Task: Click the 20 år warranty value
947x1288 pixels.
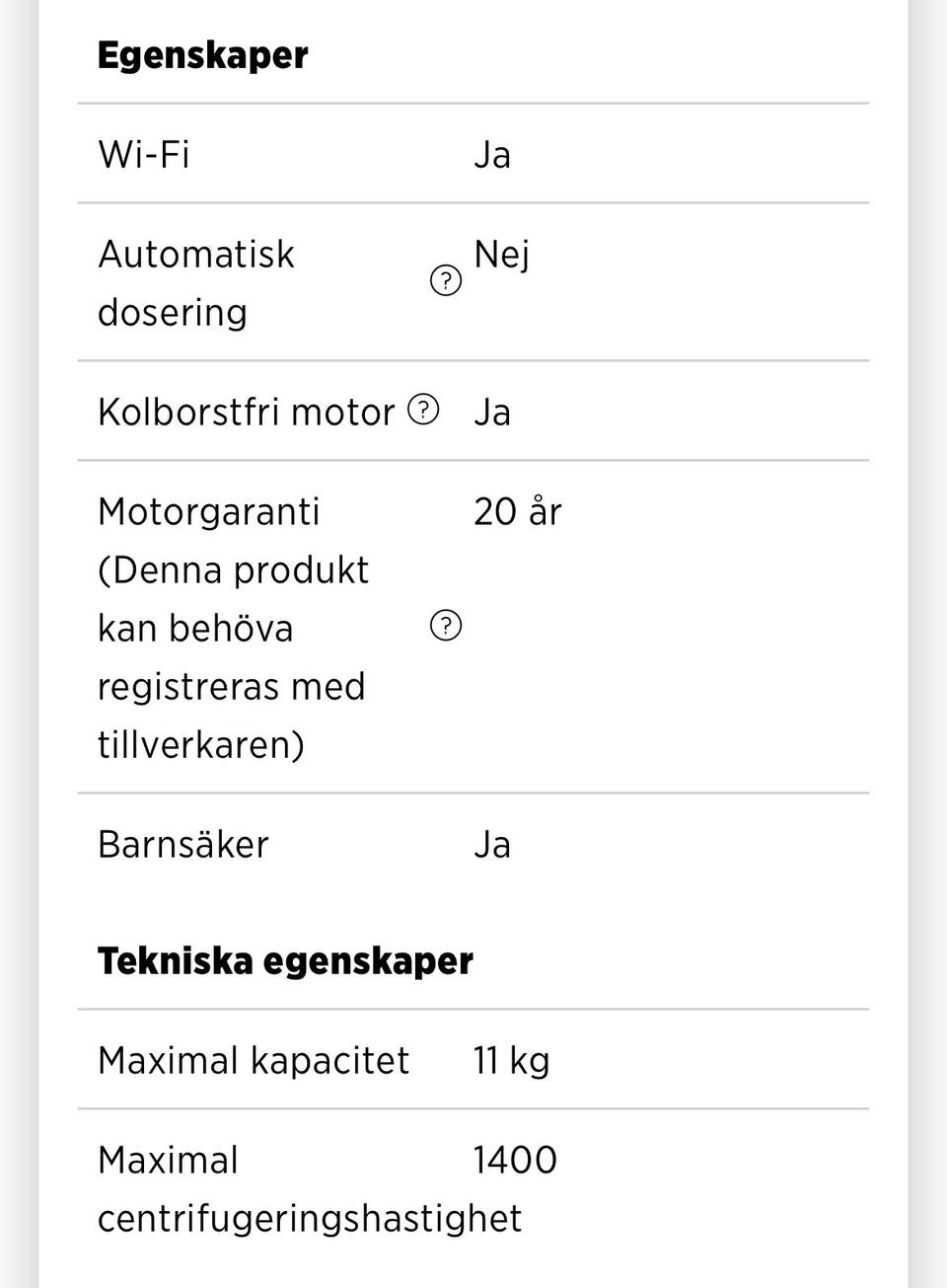Action: [x=517, y=511]
